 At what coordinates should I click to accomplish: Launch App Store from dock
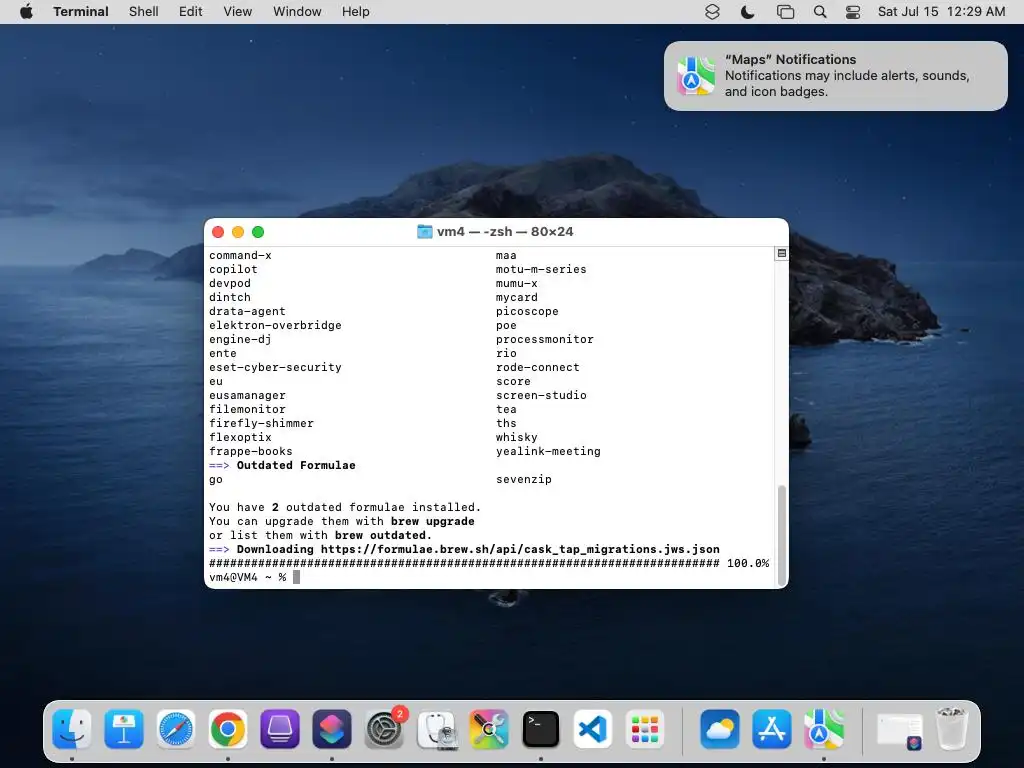(772, 728)
